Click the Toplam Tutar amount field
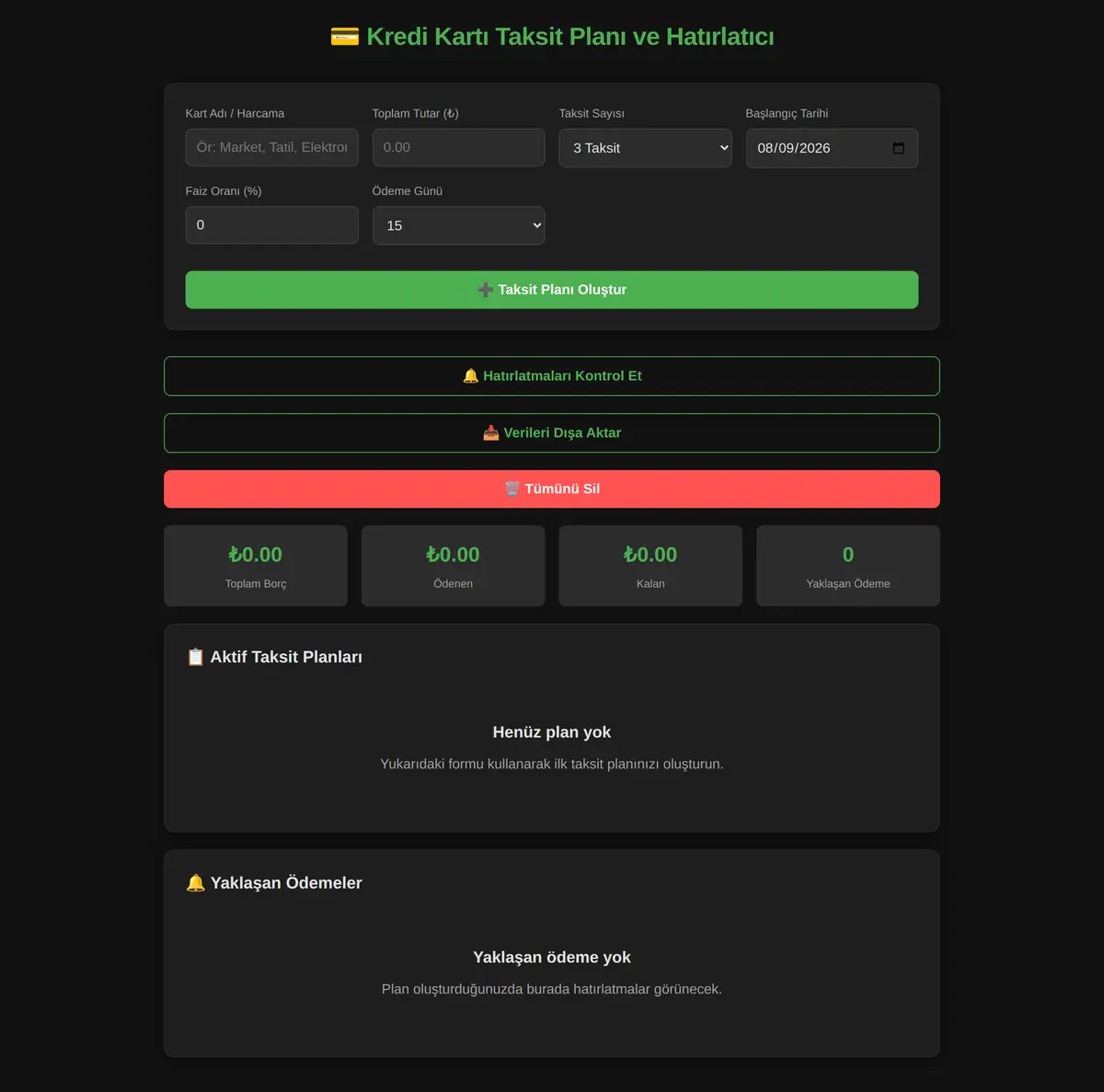This screenshot has width=1104, height=1092. [458, 147]
